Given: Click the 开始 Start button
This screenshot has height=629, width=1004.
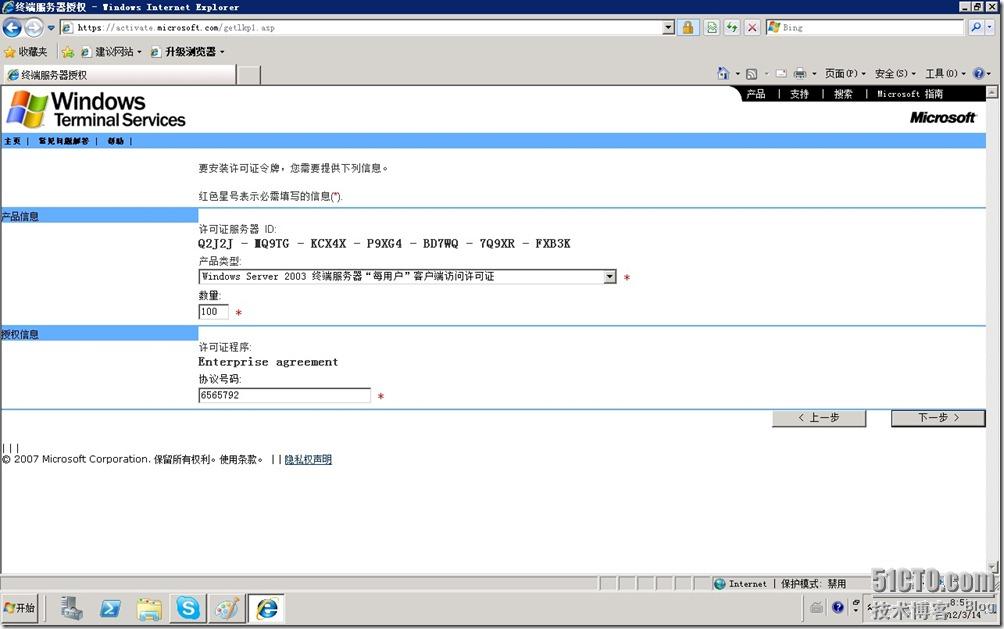Looking at the screenshot, I should tap(20, 608).
